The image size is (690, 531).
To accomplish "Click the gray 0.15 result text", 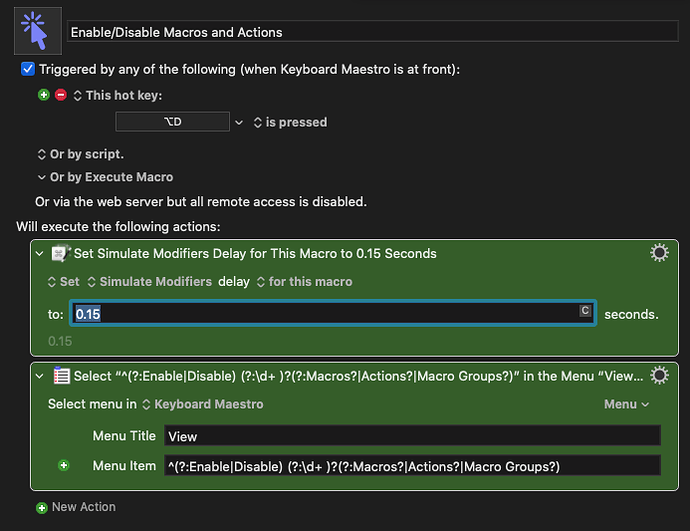I will coord(60,341).
